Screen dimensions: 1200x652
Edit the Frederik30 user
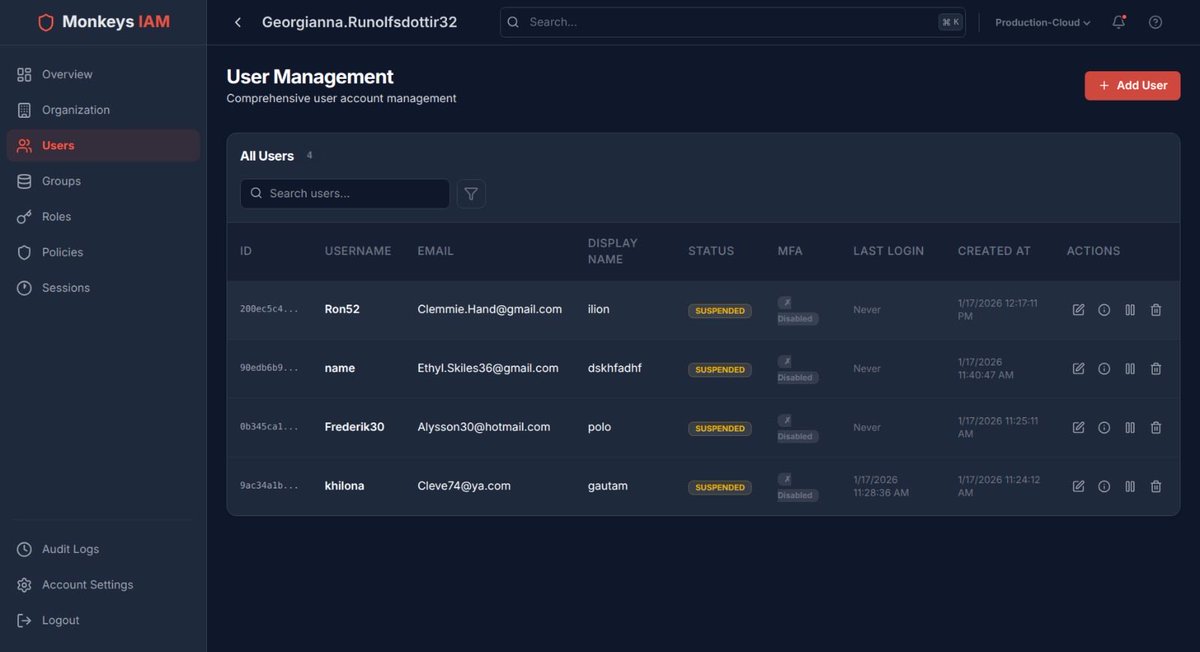pyautogui.click(x=1078, y=428)
